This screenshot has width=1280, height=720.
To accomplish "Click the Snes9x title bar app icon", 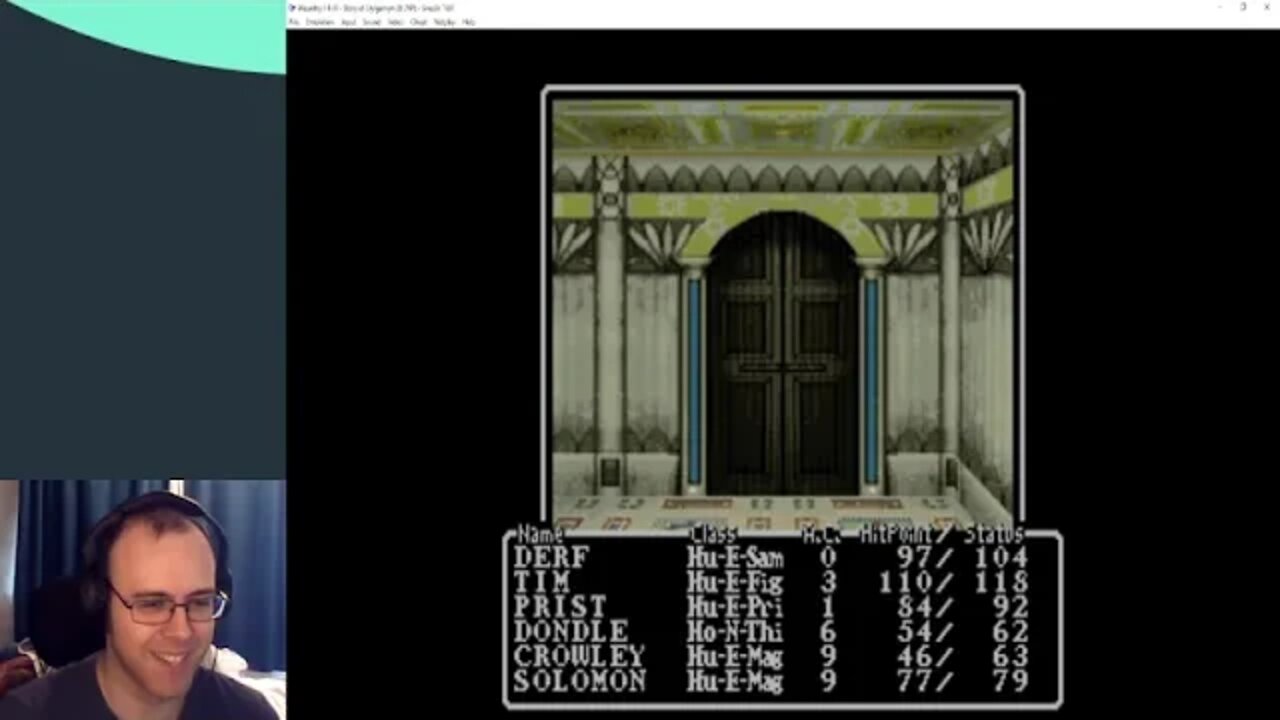I will (292, 8).
